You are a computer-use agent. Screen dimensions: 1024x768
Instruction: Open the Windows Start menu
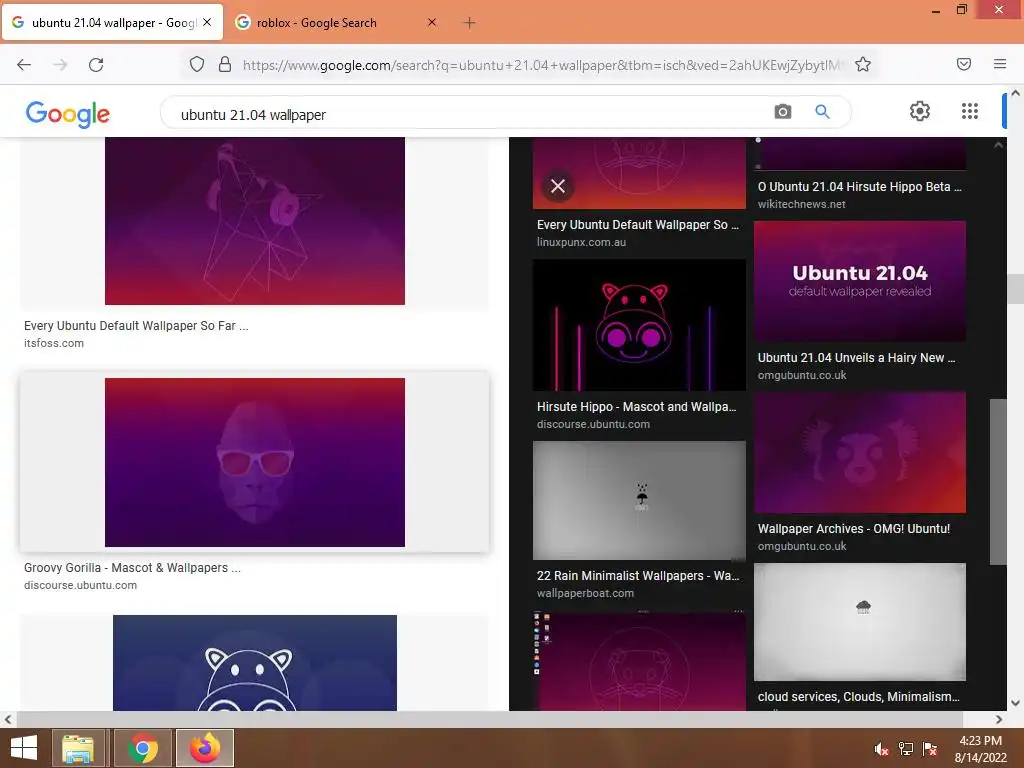click(x=24, y=748)
